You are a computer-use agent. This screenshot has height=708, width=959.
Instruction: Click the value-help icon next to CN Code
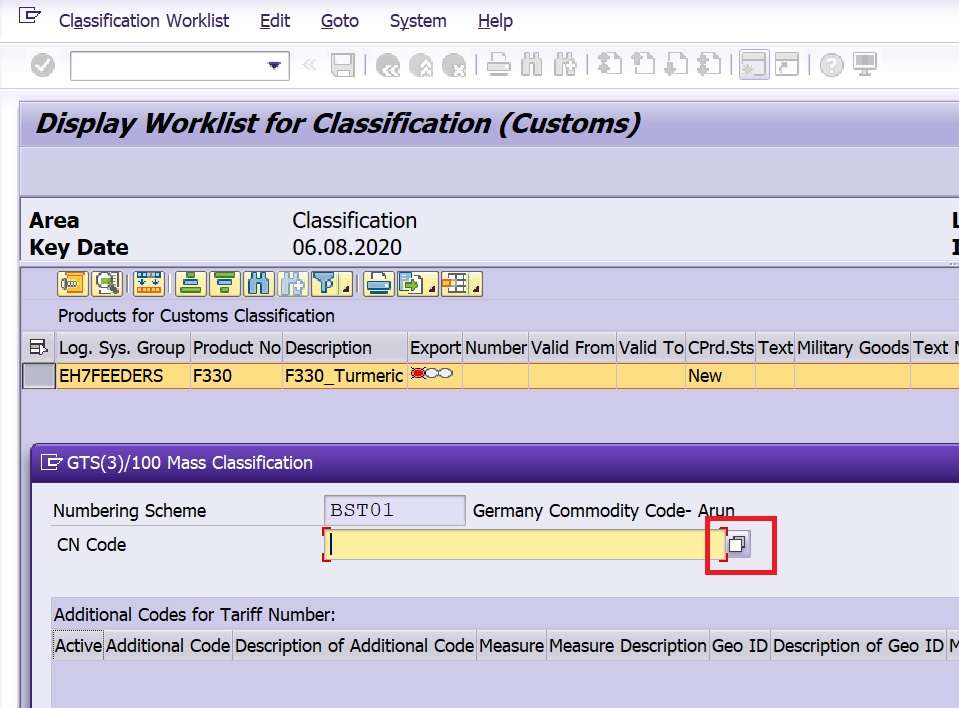point(738,544)
